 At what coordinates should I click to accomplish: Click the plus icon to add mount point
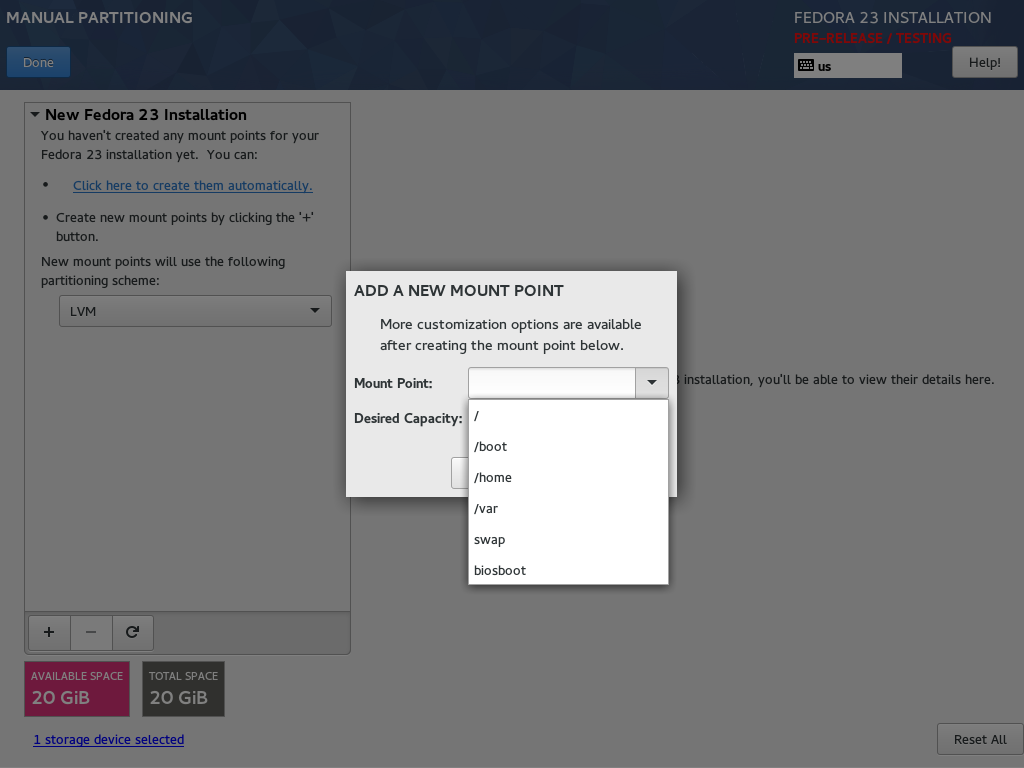click(x=49, y=632)
